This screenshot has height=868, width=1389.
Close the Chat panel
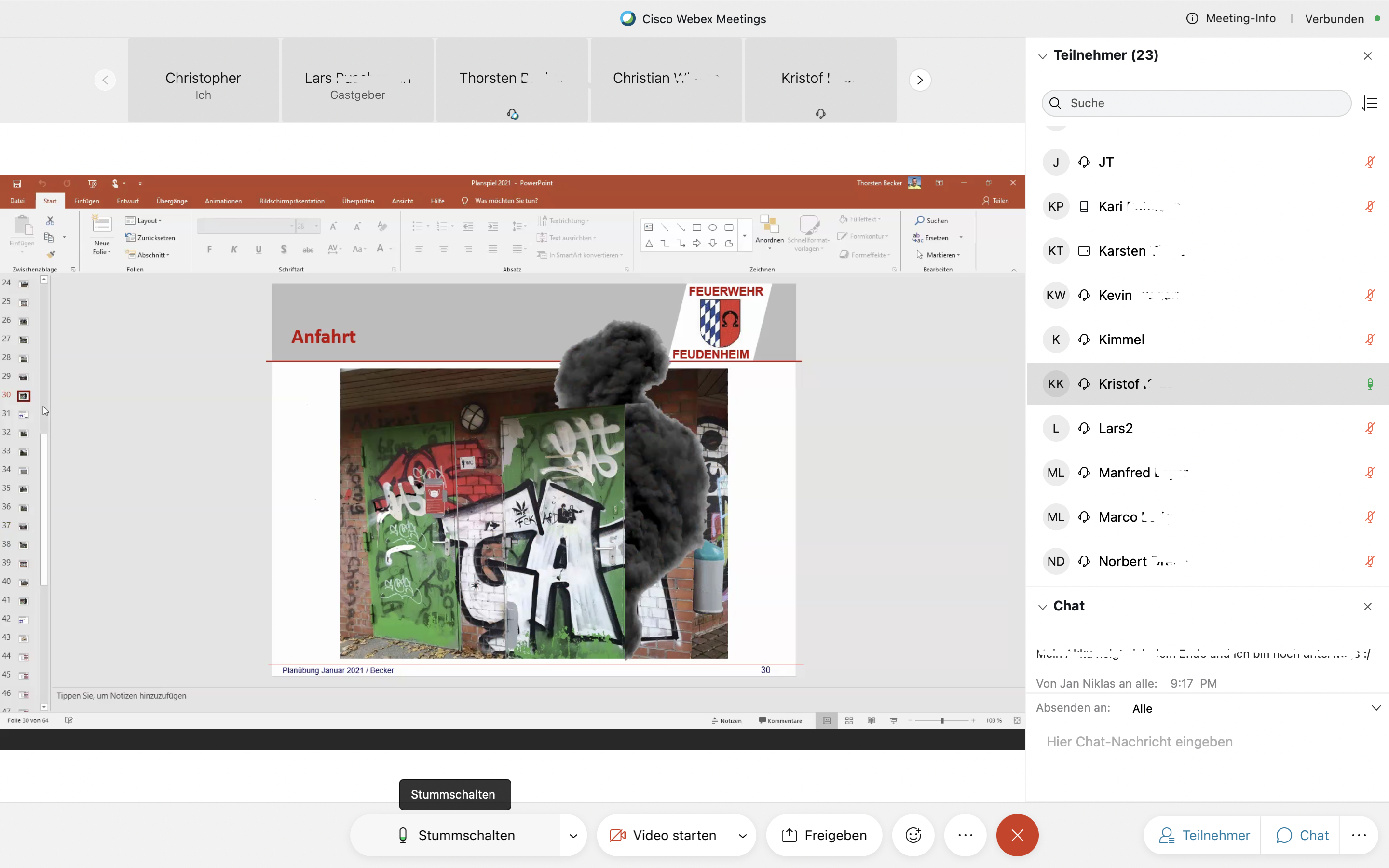1367,607
